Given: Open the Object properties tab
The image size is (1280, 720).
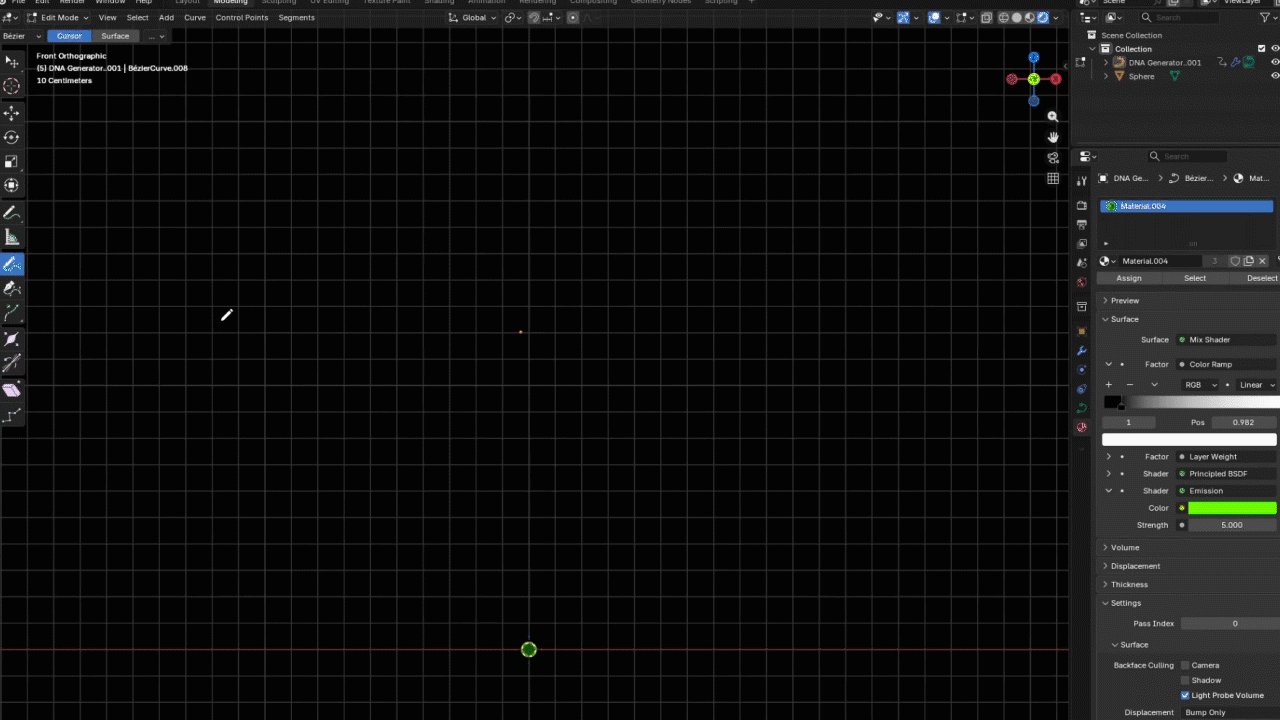Looking at the screenshot, I should [1081, 331].
